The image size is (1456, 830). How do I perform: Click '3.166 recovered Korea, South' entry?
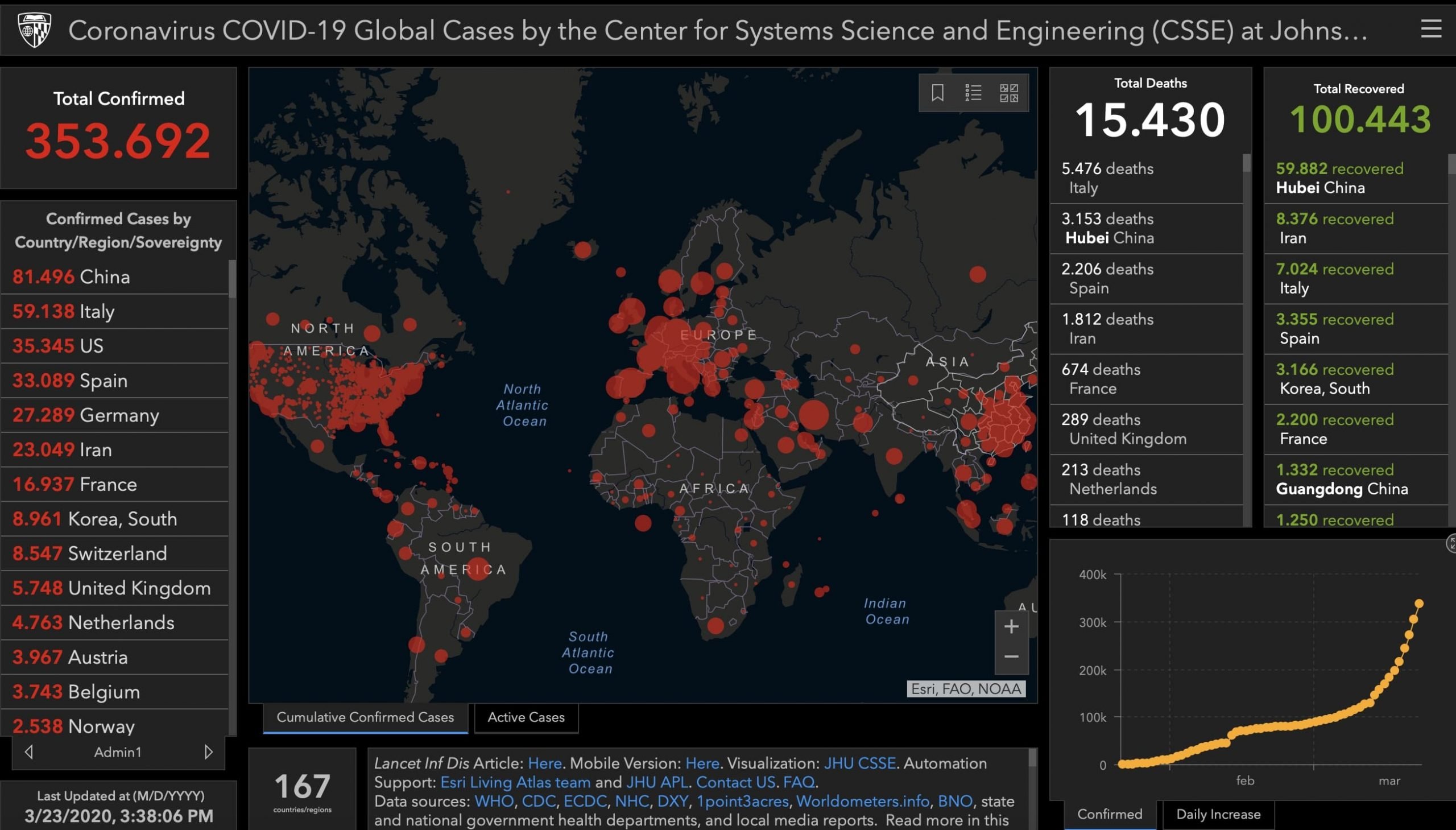pyautogui.click(x=1356, y=379)
